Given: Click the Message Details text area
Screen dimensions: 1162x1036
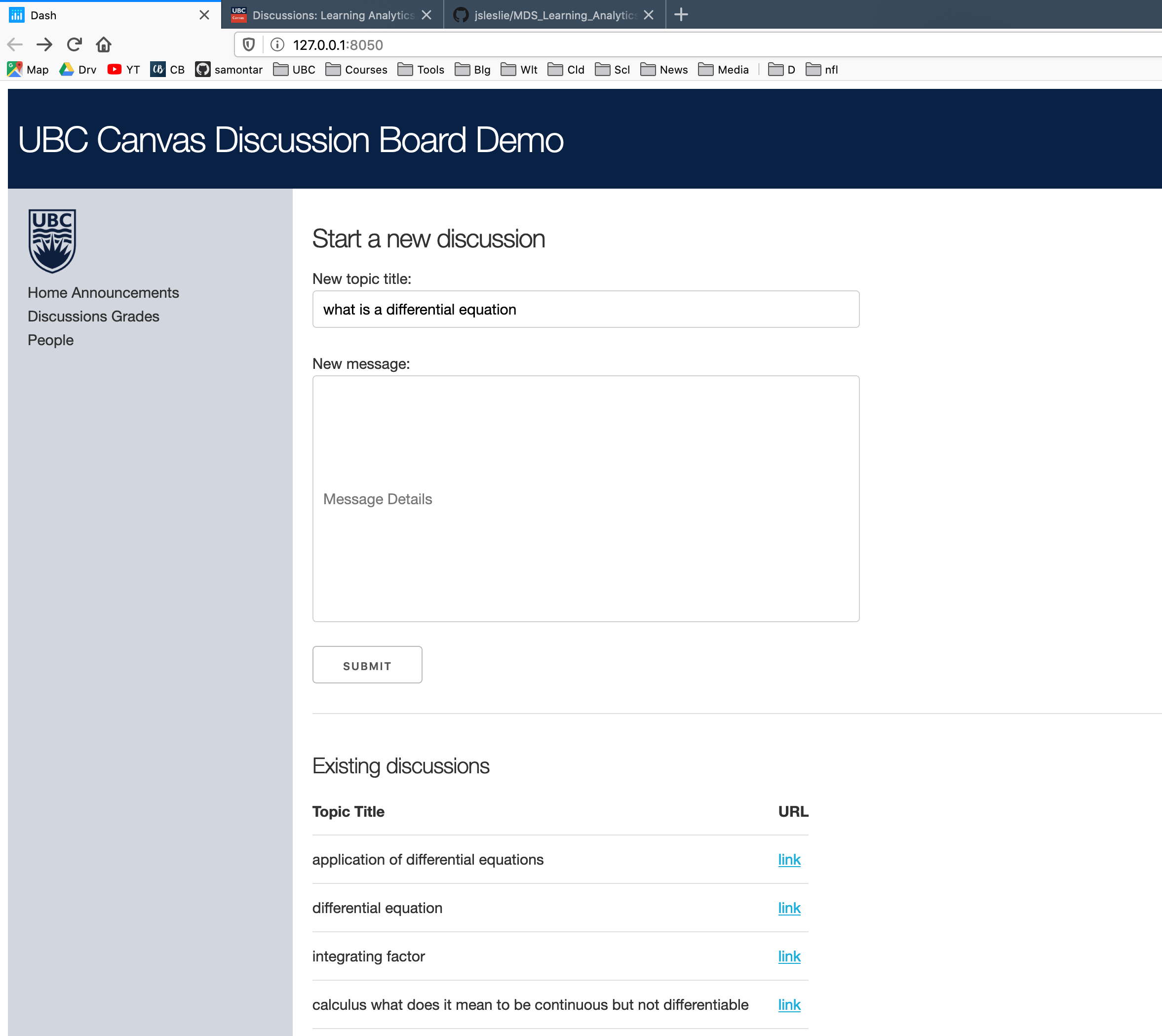Looking at the screenshot, I should coord(585,498).
